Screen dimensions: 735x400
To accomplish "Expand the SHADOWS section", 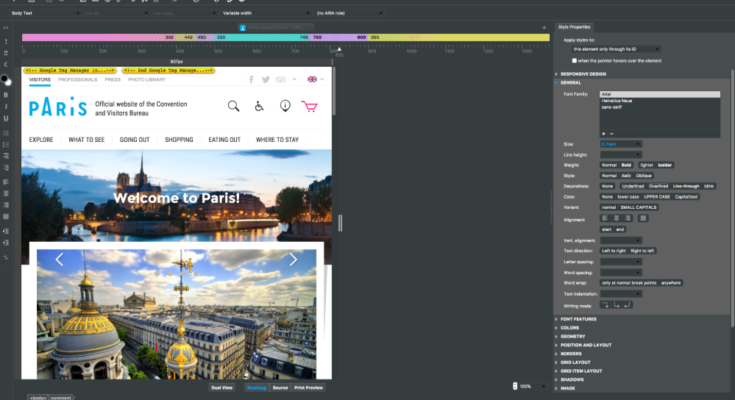I will pos(572,379).
